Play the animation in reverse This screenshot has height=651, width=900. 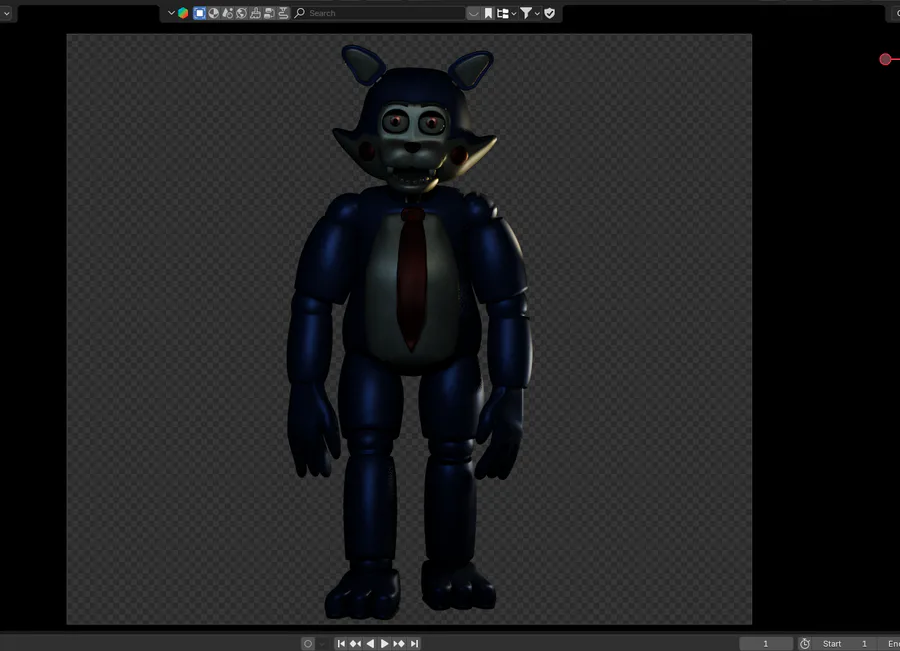370,644
